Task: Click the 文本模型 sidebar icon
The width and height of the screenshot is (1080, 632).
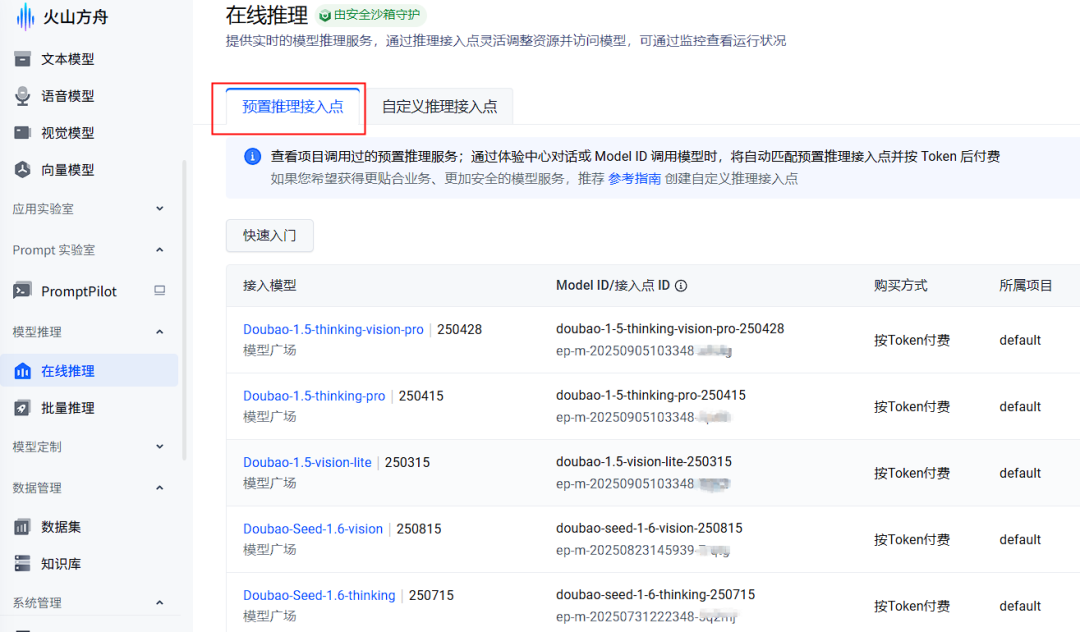Action: coord(22,59)
